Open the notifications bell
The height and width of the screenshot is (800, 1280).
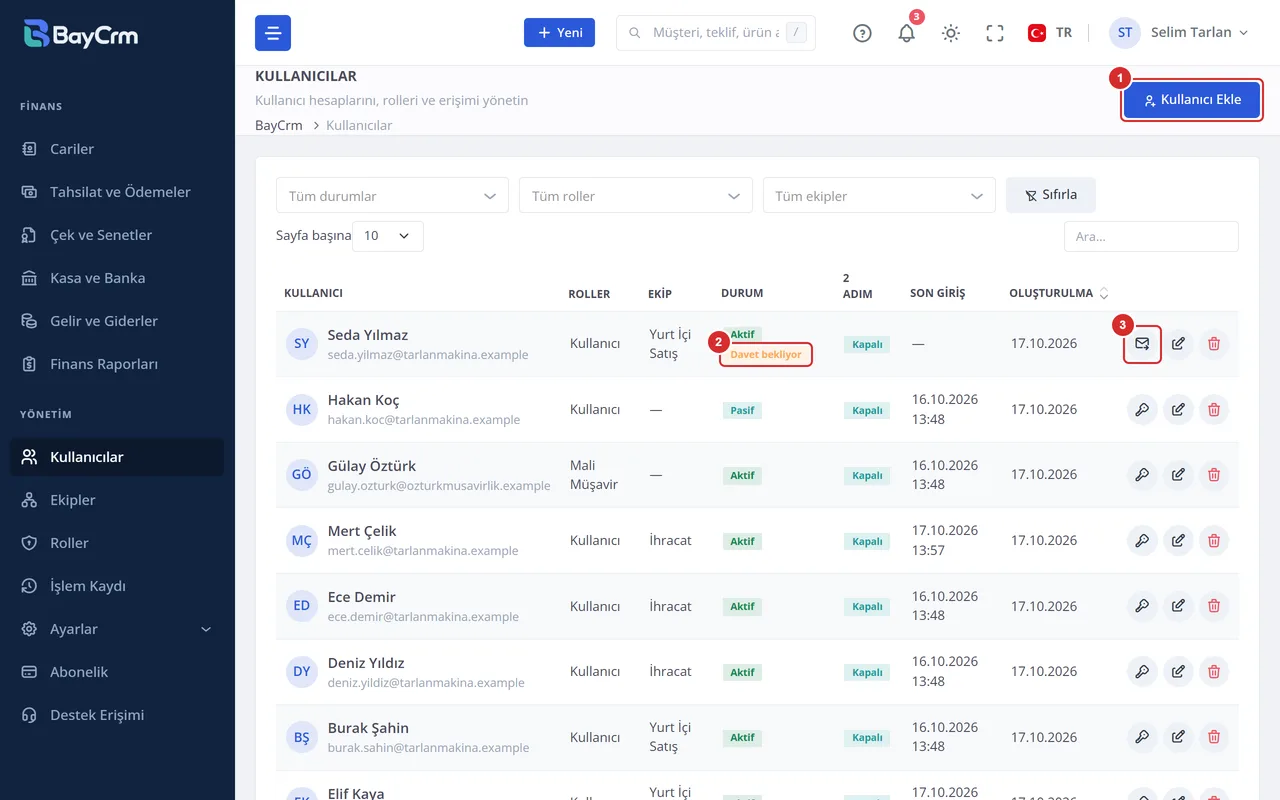[907, 33]
